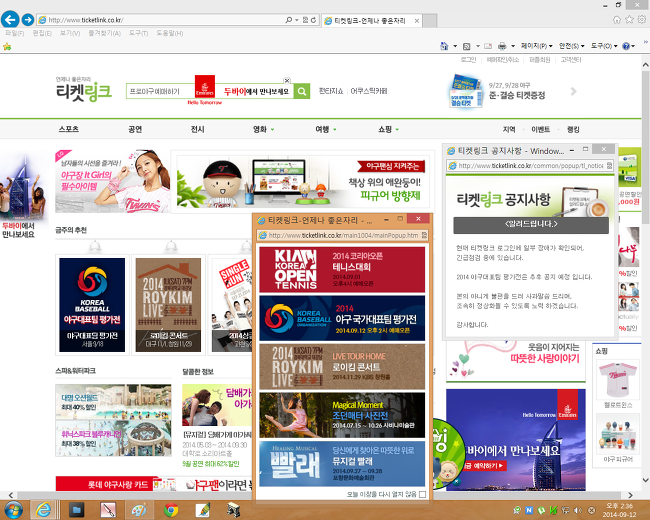Screen dimensions: 650x520
Task: Click the Read mail icon in command bar
Action: pyautogui.click(x=488, y=46)
